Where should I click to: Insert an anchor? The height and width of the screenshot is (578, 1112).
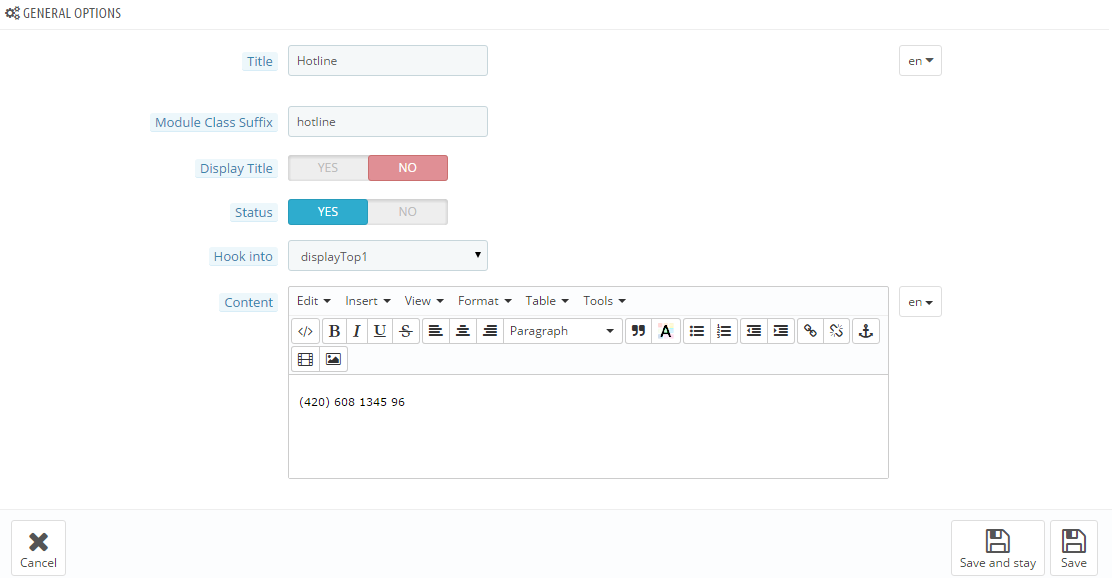click(866, 331)
